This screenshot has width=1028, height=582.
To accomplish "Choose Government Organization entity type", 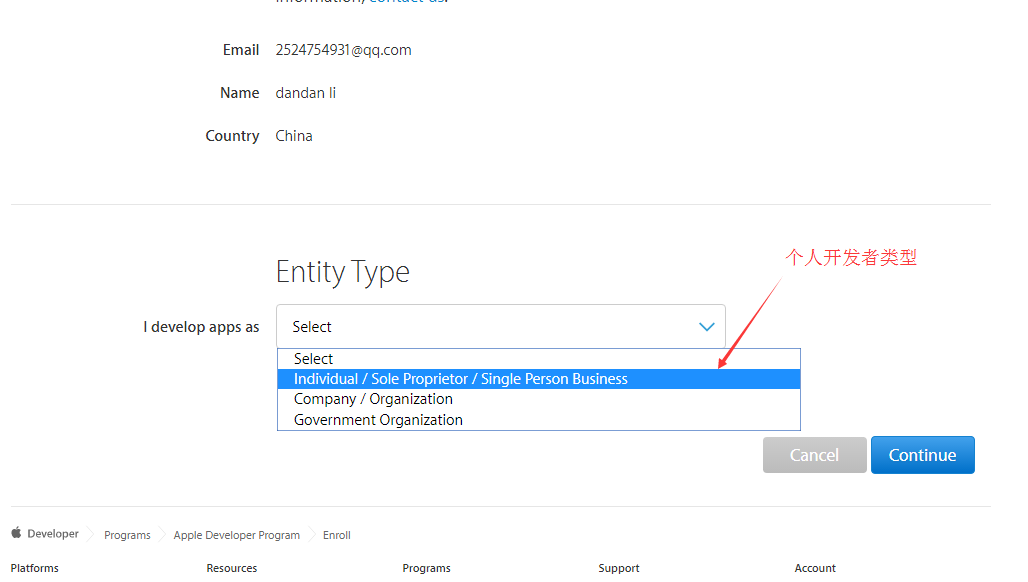I will click(x=378, y=420).
